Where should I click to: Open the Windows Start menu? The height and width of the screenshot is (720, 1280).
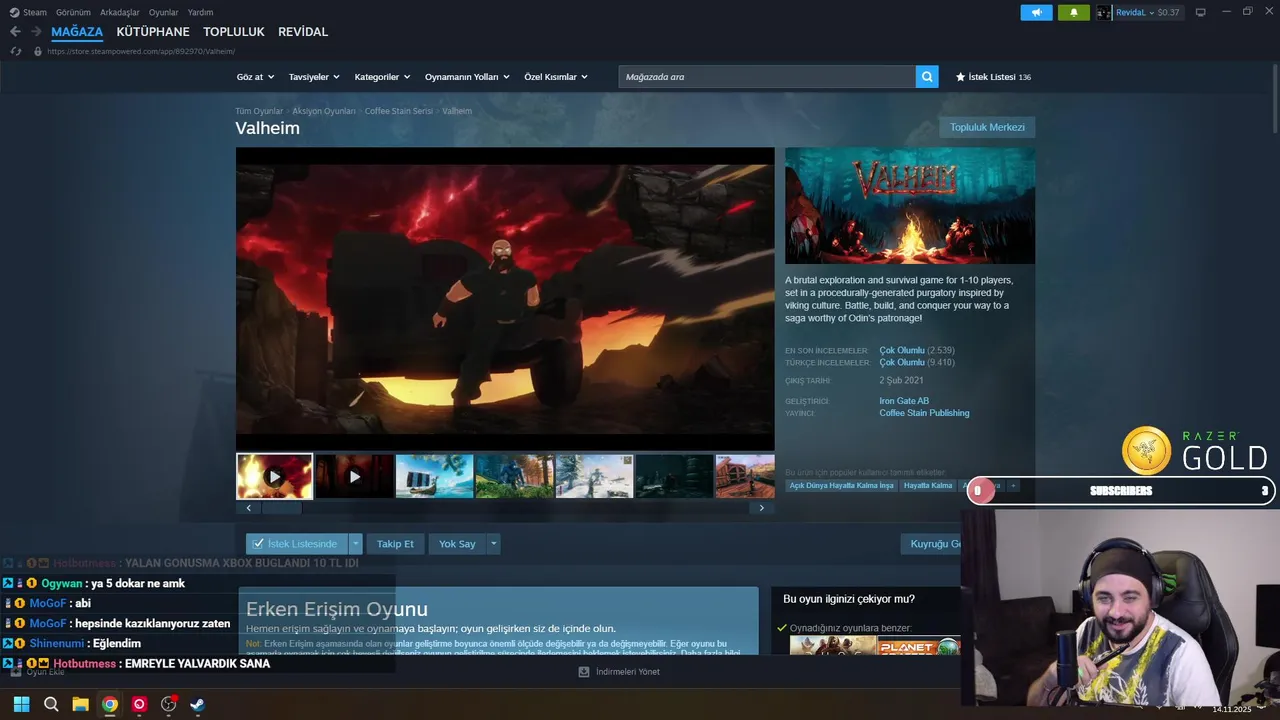(x=21, y=704)
